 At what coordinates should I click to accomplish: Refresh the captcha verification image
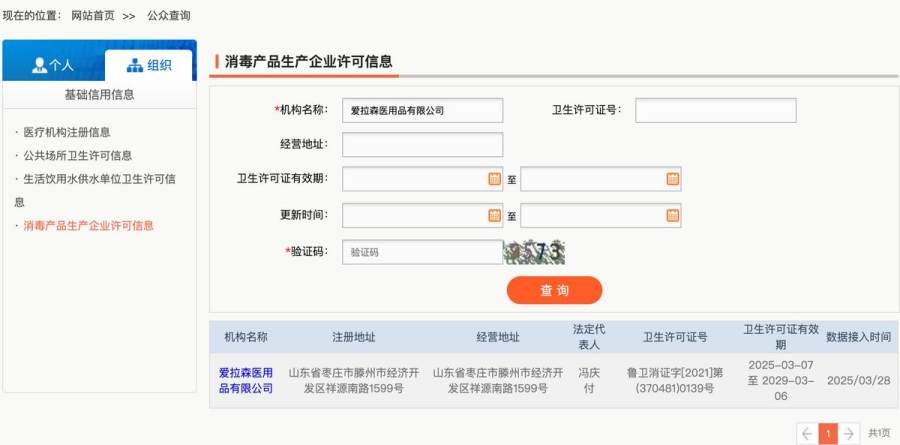coord(534,252)
